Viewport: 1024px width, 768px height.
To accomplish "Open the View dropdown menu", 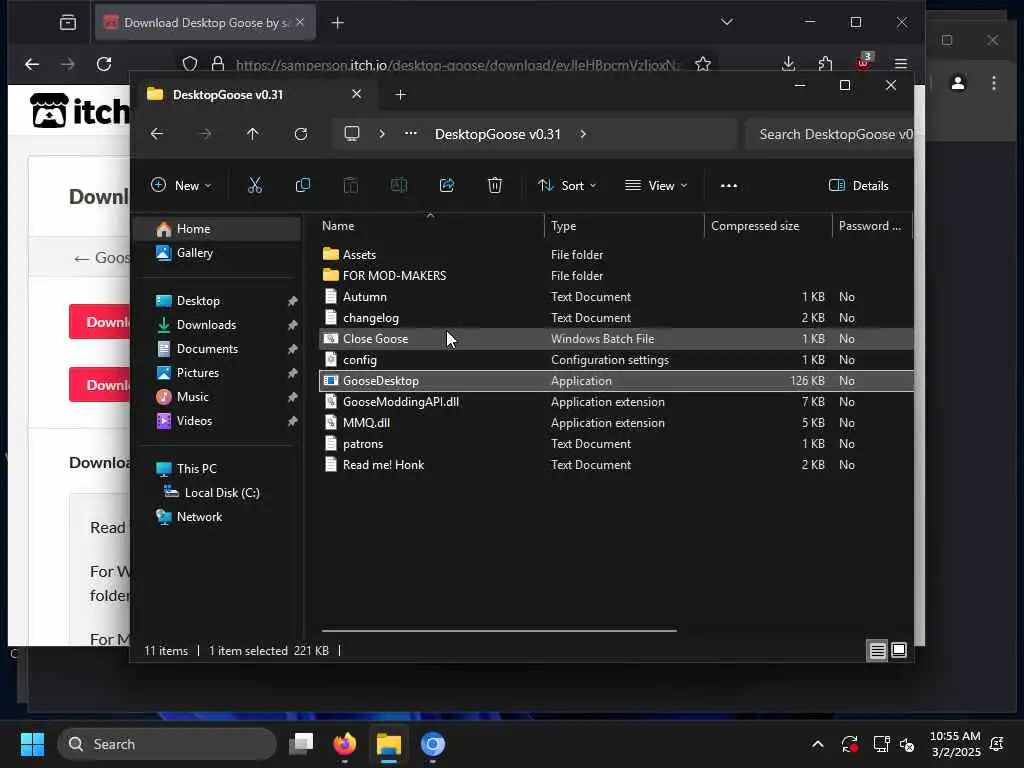I will (656, 185).
